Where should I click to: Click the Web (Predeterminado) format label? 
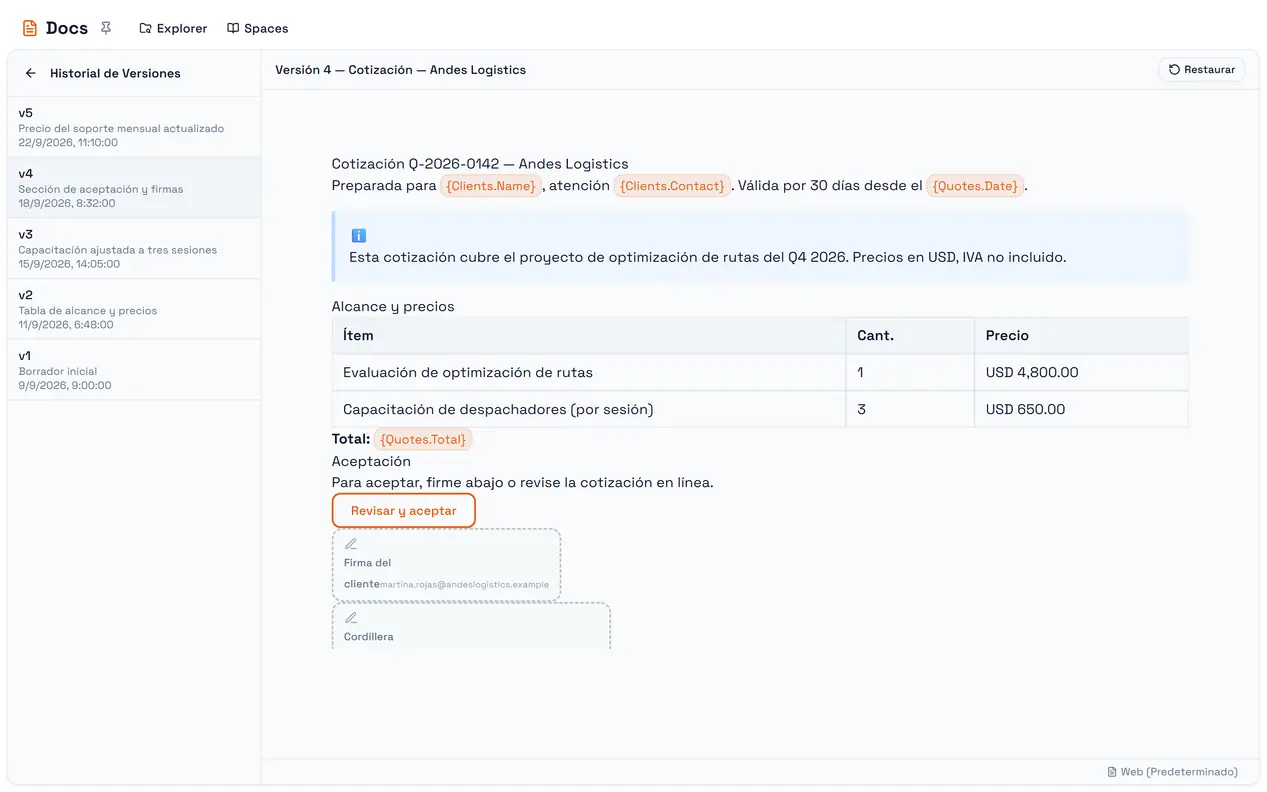click(x=1179, y=772)
